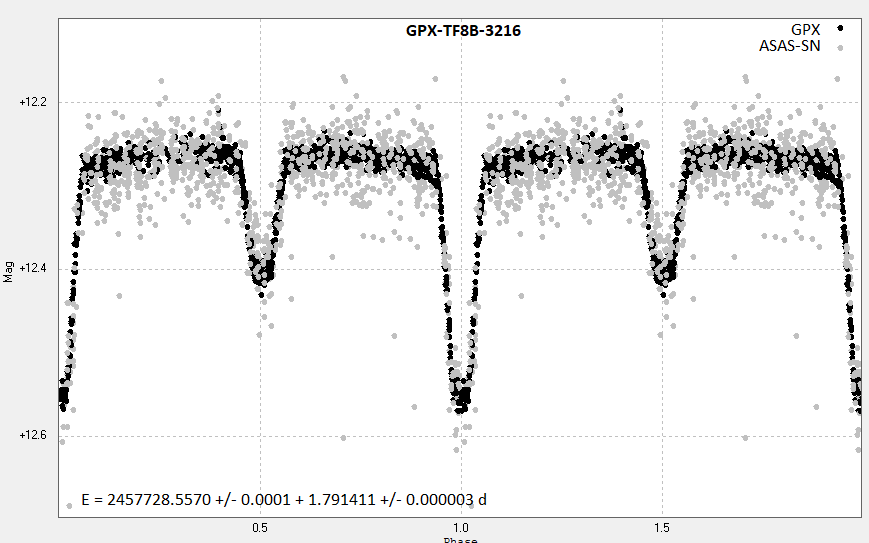Click the GPX legend label
The height and width of the screenshot is (543, 869).
[805, 30]
